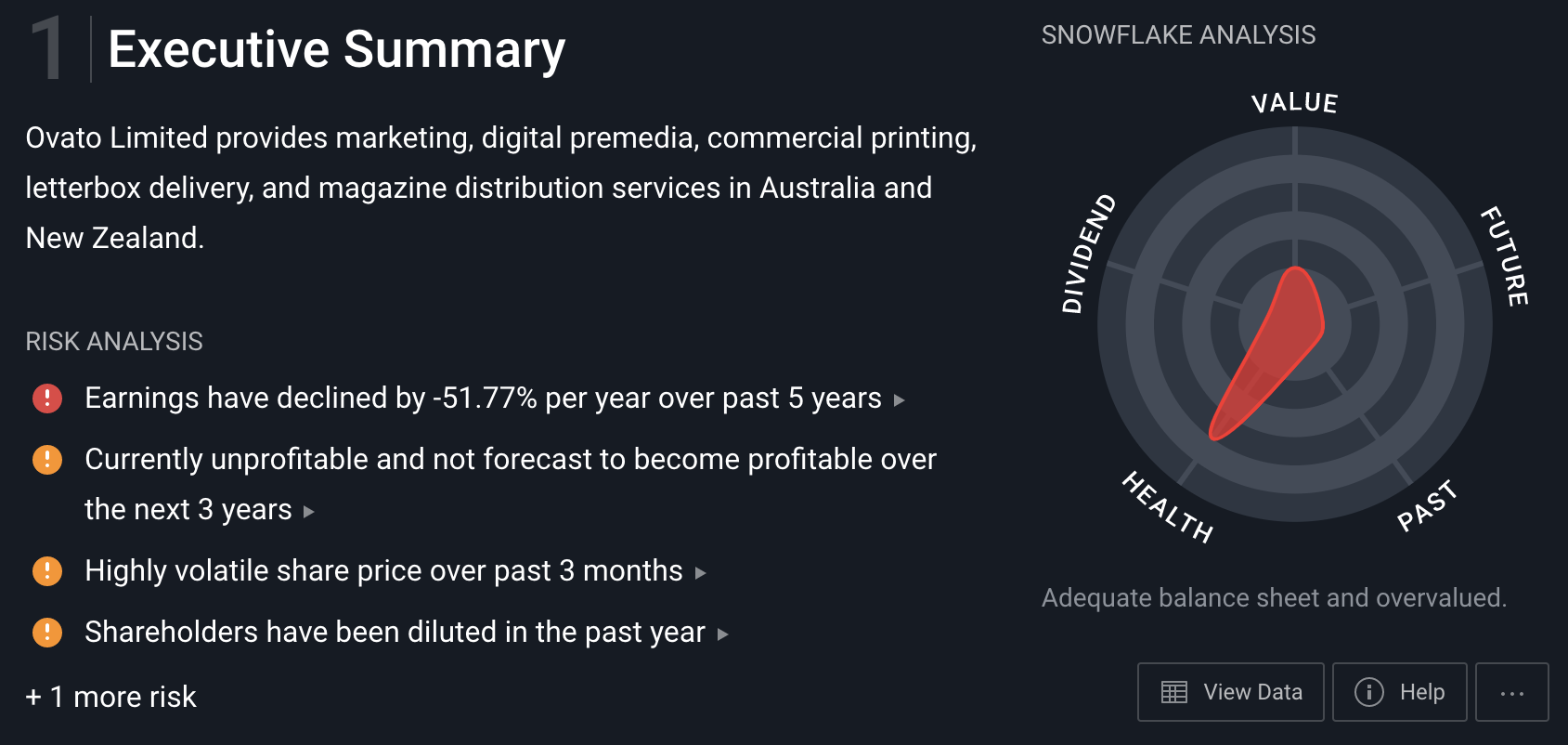
Task: Open the three-dot more options menu
Action: coord(1511,692)
